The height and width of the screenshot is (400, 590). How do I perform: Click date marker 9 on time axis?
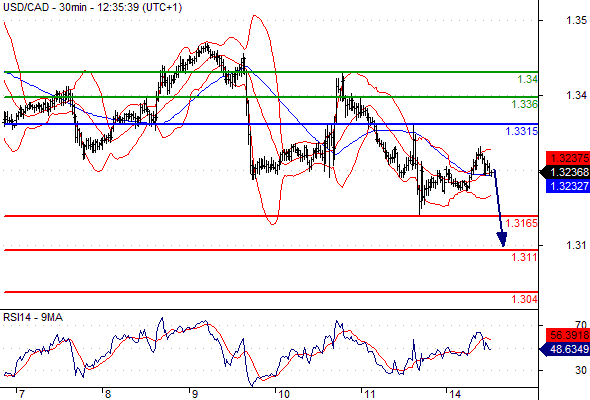(x=195, y=394)
